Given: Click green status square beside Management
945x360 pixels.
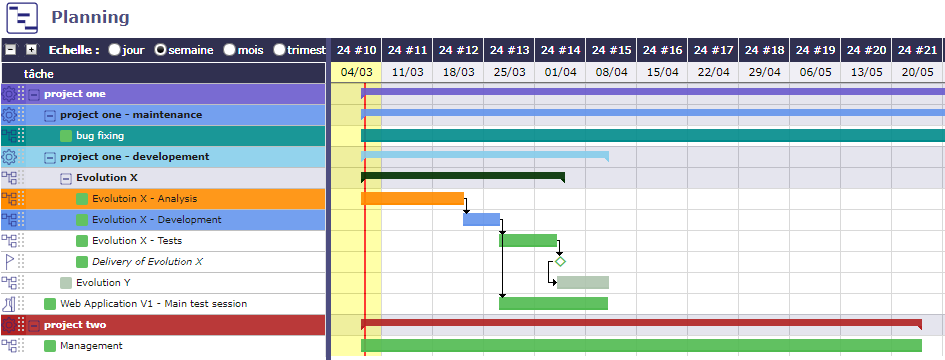Looking at the screenshot, I should point(50,346).
